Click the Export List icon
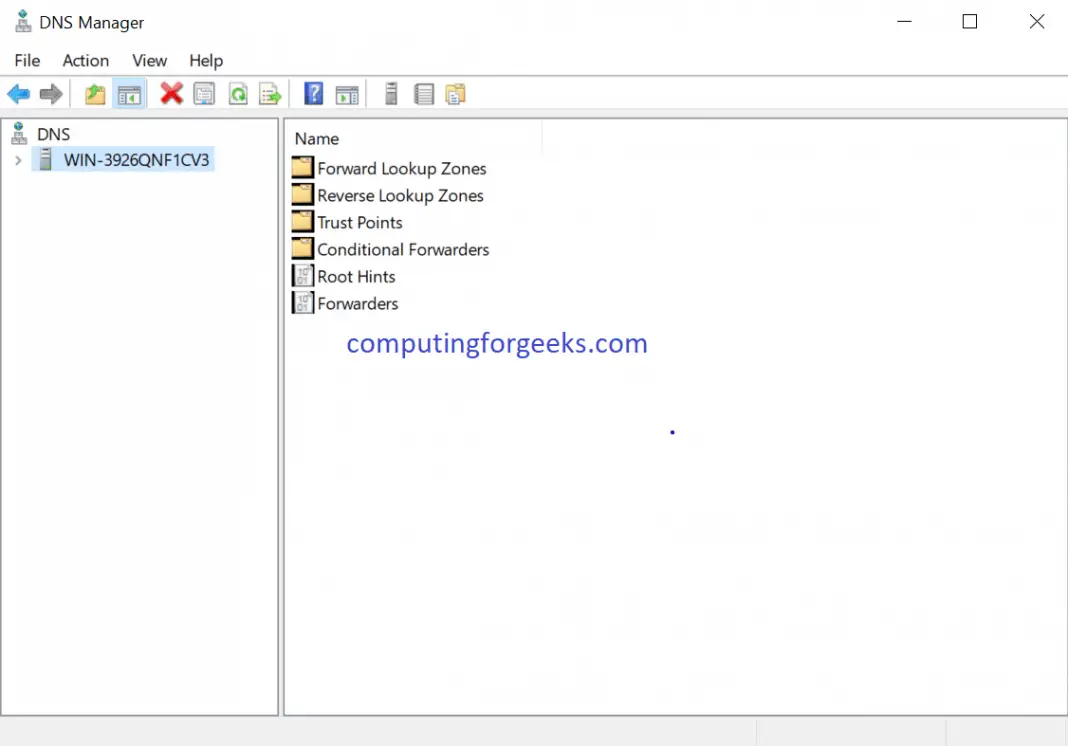The width and height of the screenshot is (1068, 746). [270, 95]
